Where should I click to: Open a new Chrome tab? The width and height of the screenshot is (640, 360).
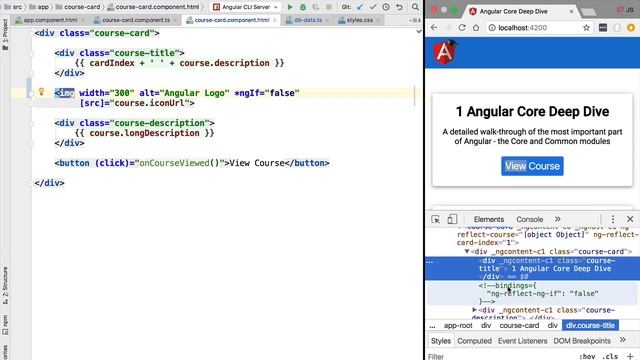(x=588, y=12)
